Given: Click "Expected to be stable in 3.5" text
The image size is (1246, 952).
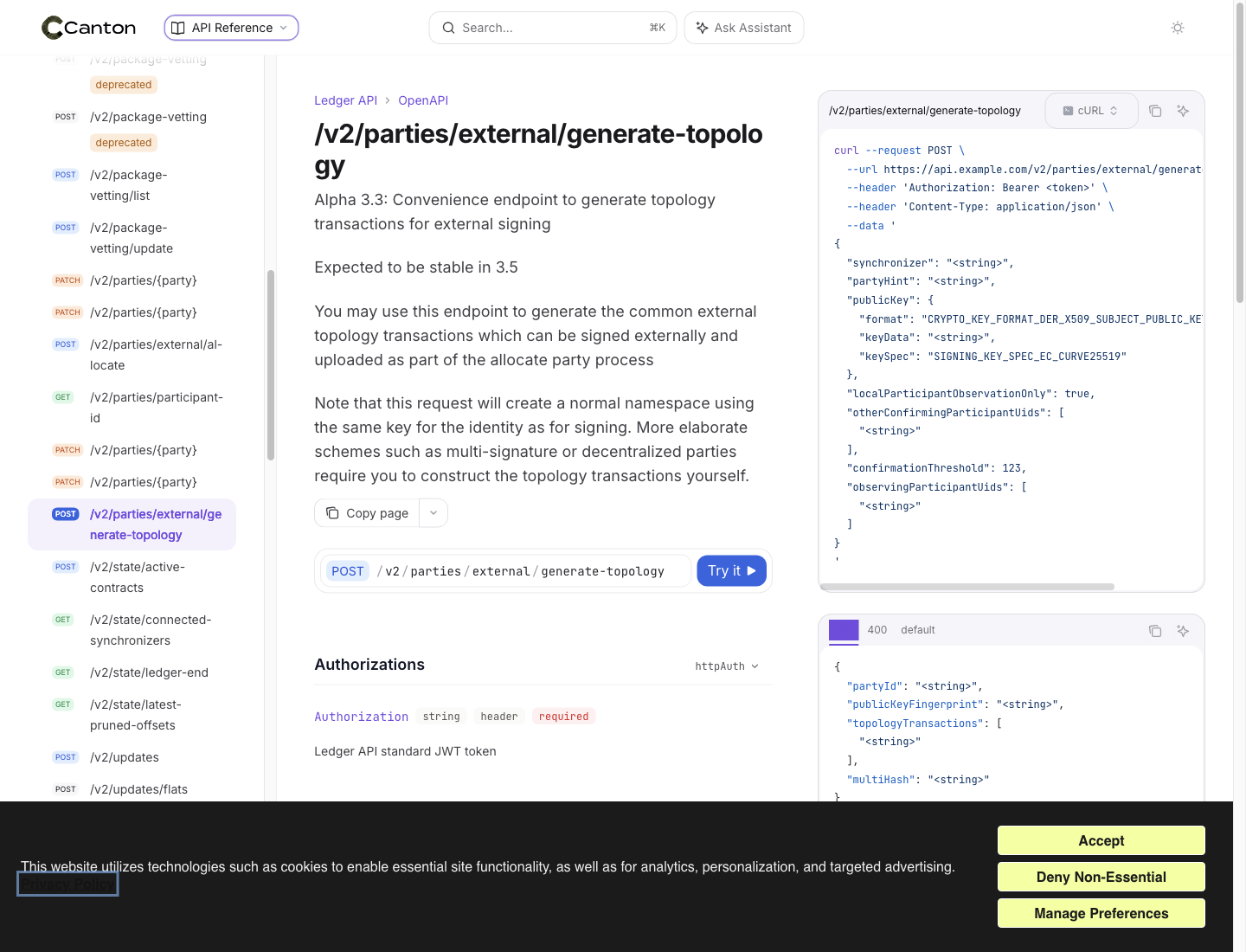Looking at the screenshot, I should pos(416,267).
